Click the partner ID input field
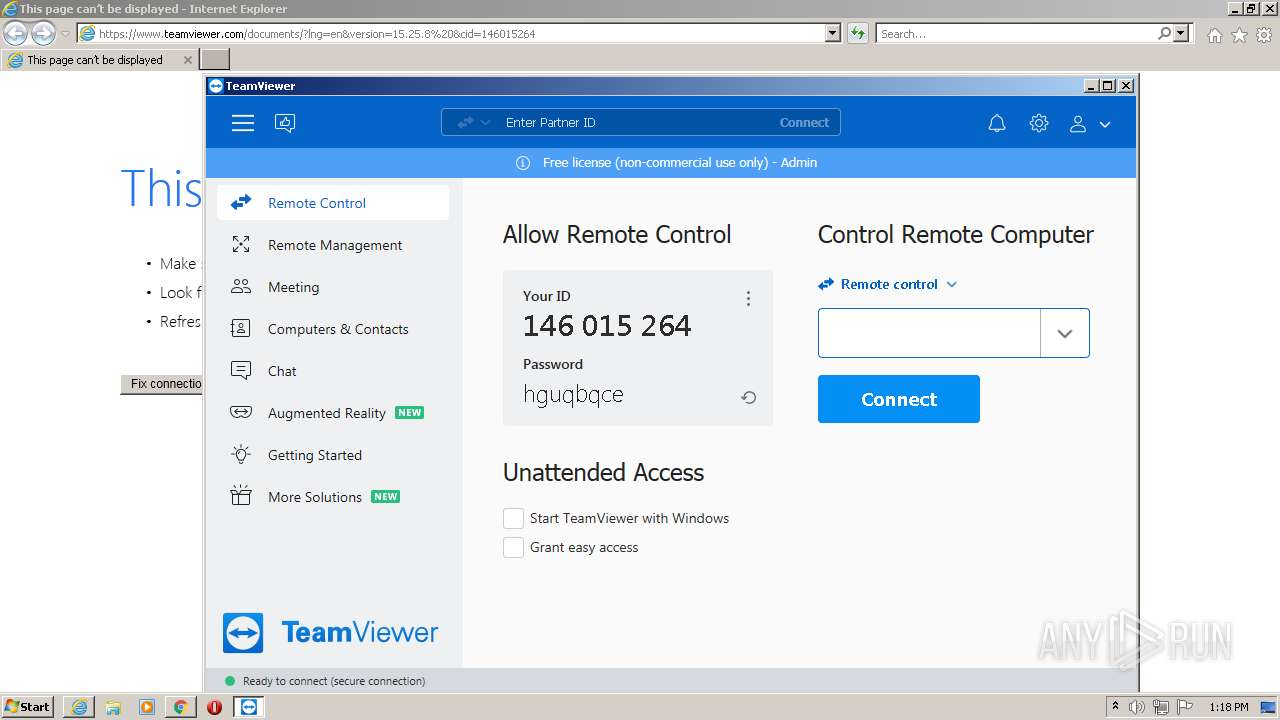 click(929, 333)
